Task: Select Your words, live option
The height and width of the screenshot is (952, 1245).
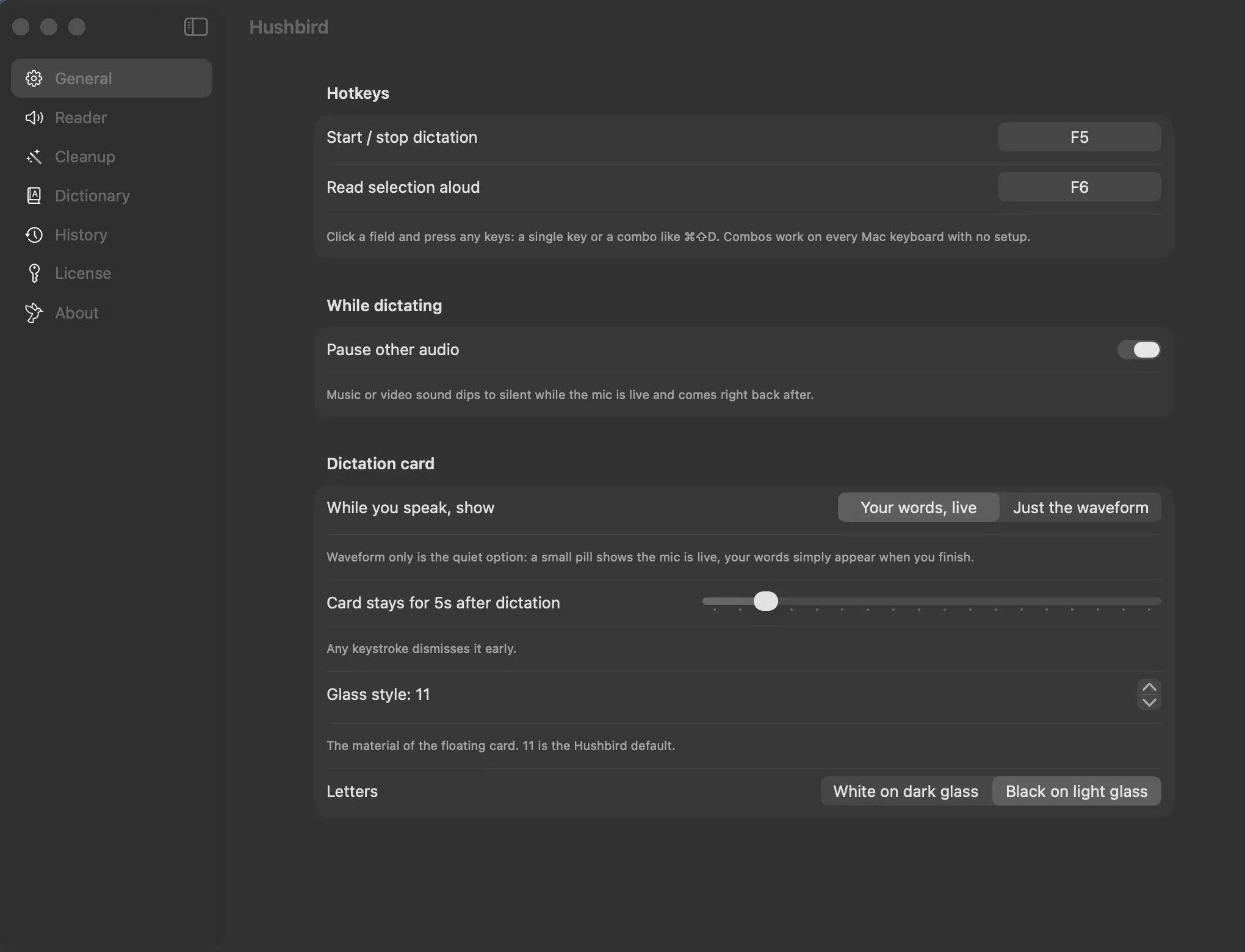Action: [918, 508]
